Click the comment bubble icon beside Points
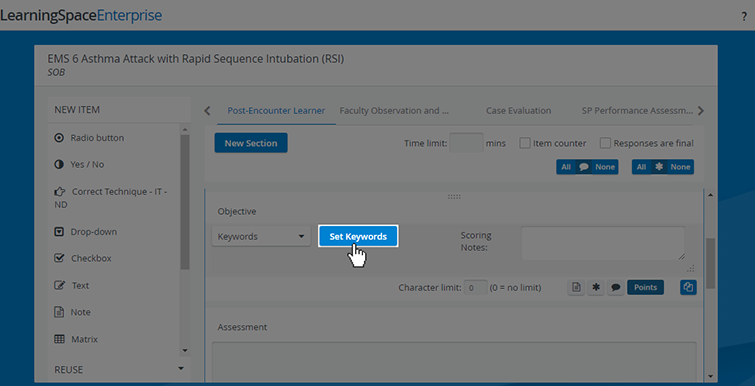755x386 pixels. [x=615, y=287]
